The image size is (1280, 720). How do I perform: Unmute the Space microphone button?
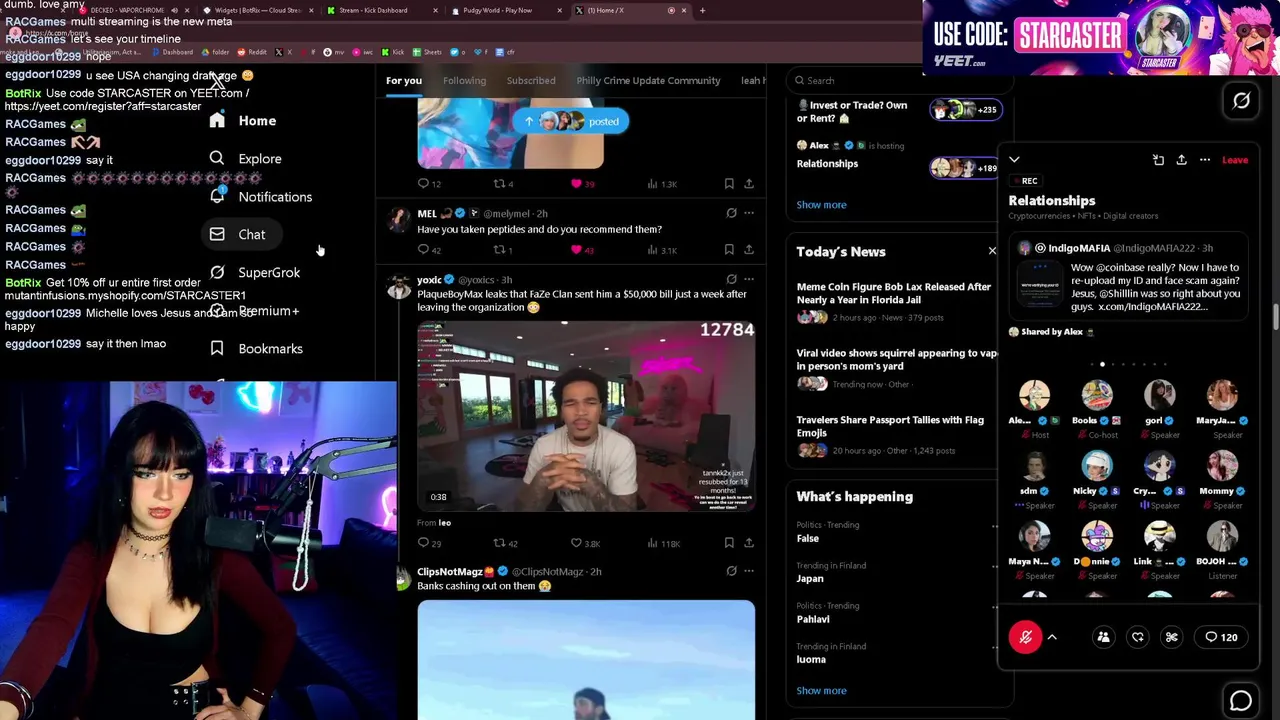tap(1025, 637)
